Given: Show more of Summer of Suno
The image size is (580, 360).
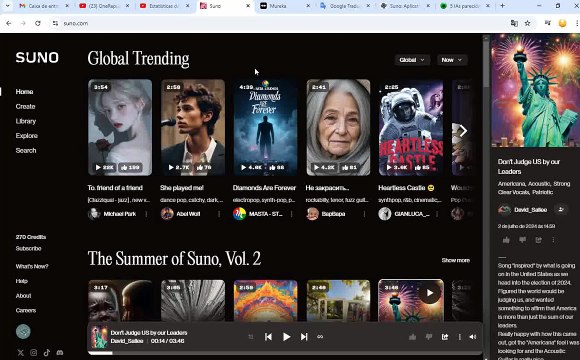Looking at the screenshot, I should [x=456, y=260].
